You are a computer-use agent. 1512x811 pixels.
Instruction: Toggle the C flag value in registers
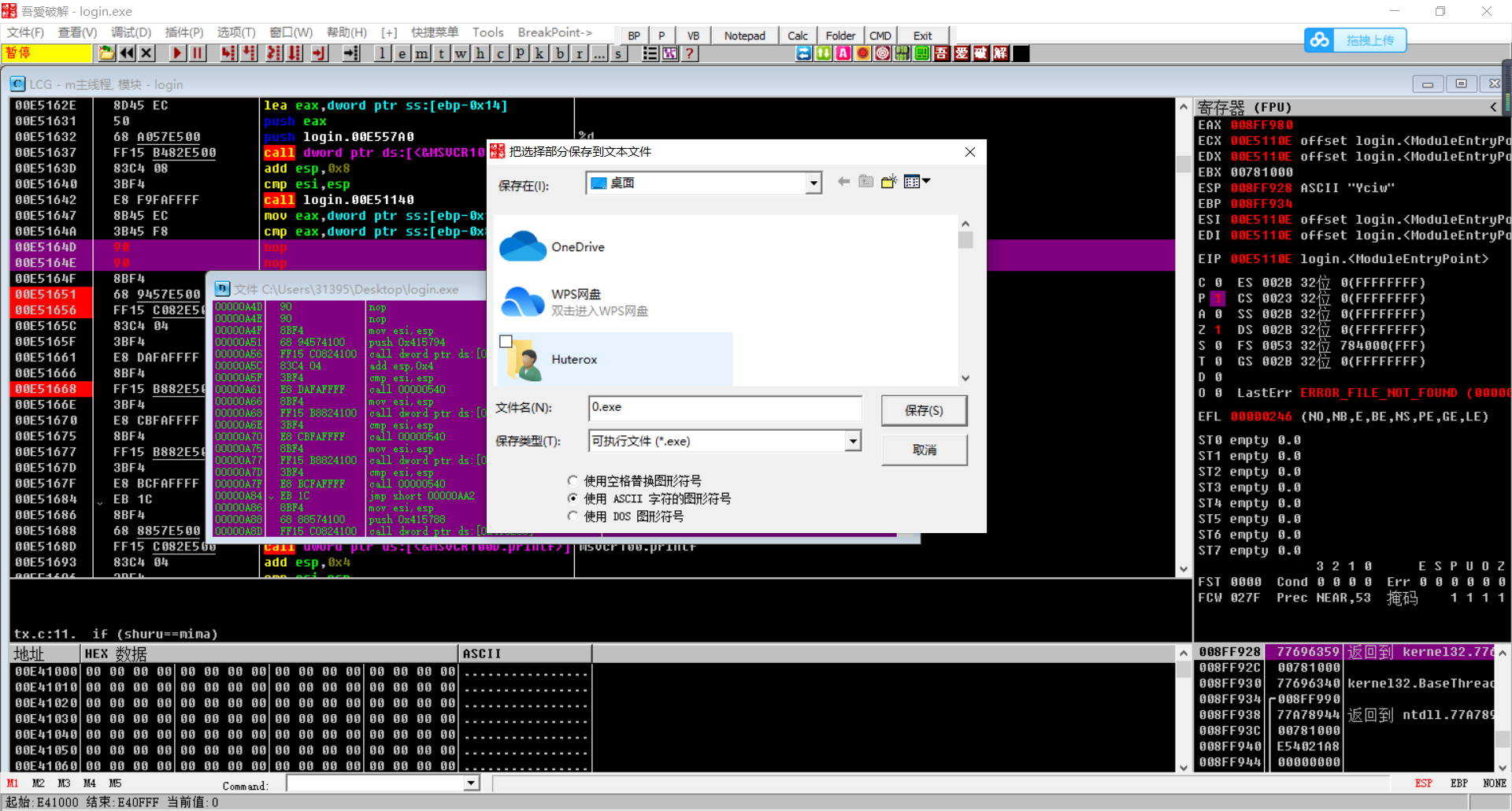[x=1217, y=283]
